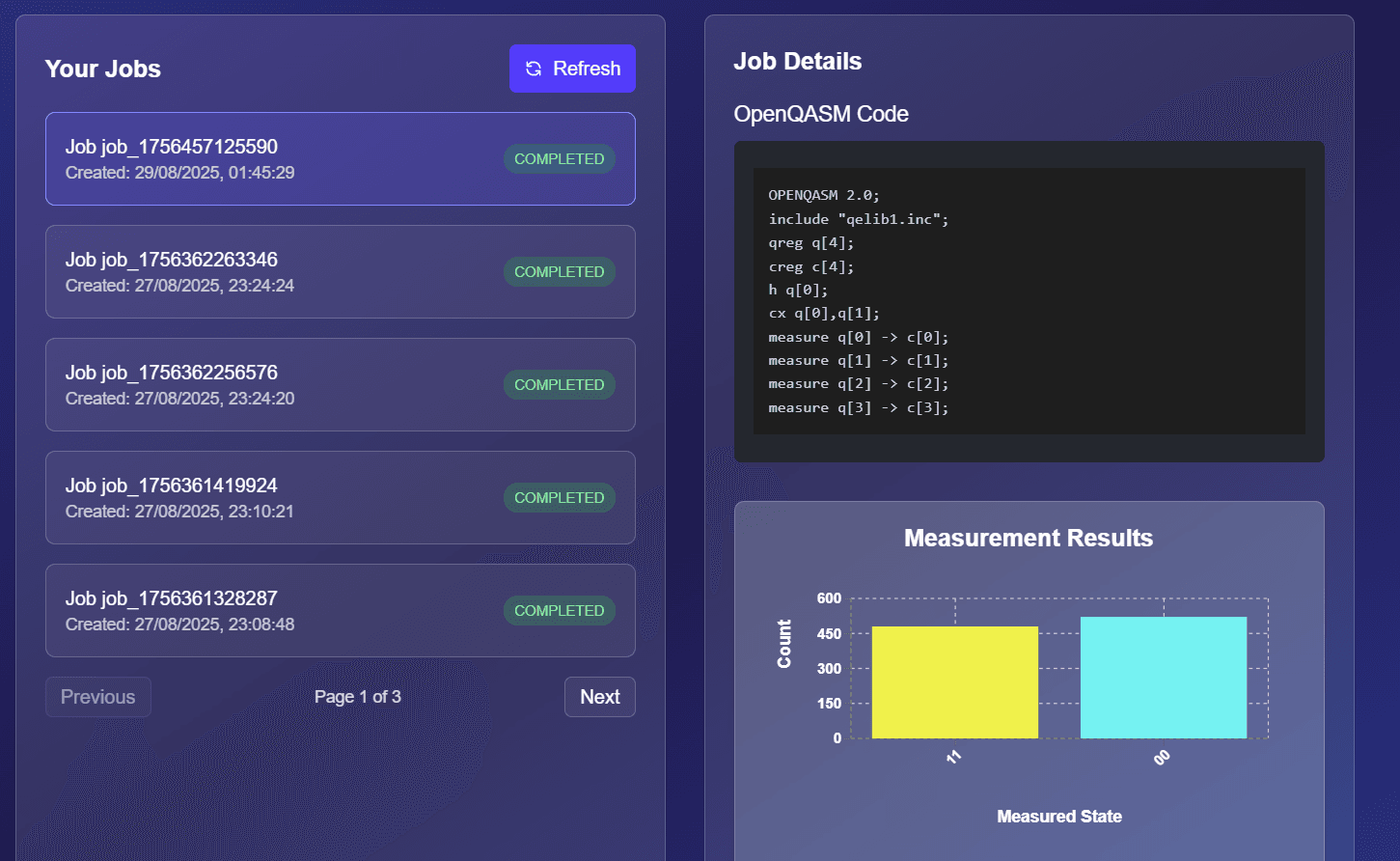This screenshot has height=861, width=1400.
Task: Click the 'Created: 27/08/2025, 23:24:20' timestamp
Action: 180,399
